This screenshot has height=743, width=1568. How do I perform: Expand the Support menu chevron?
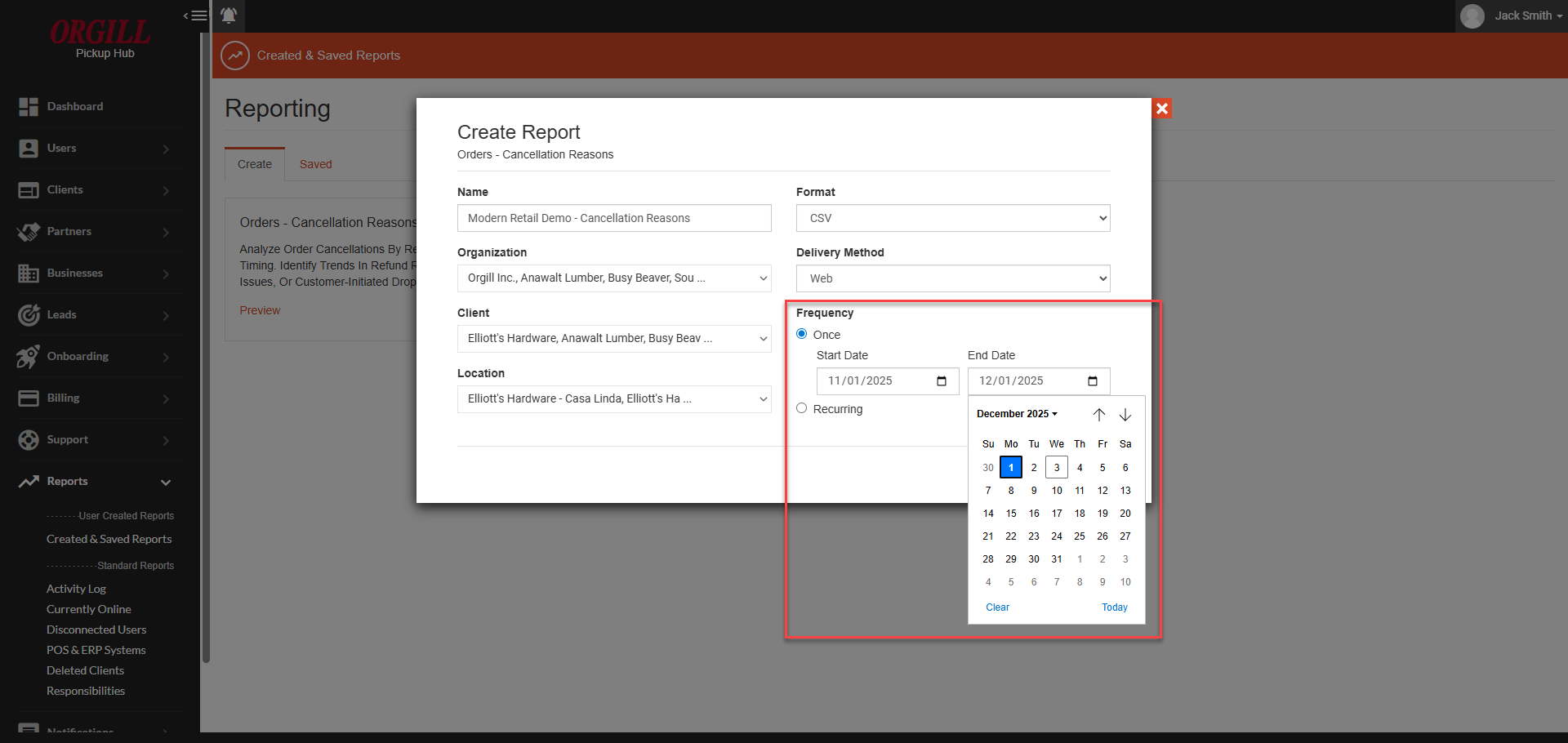[166, 441]
